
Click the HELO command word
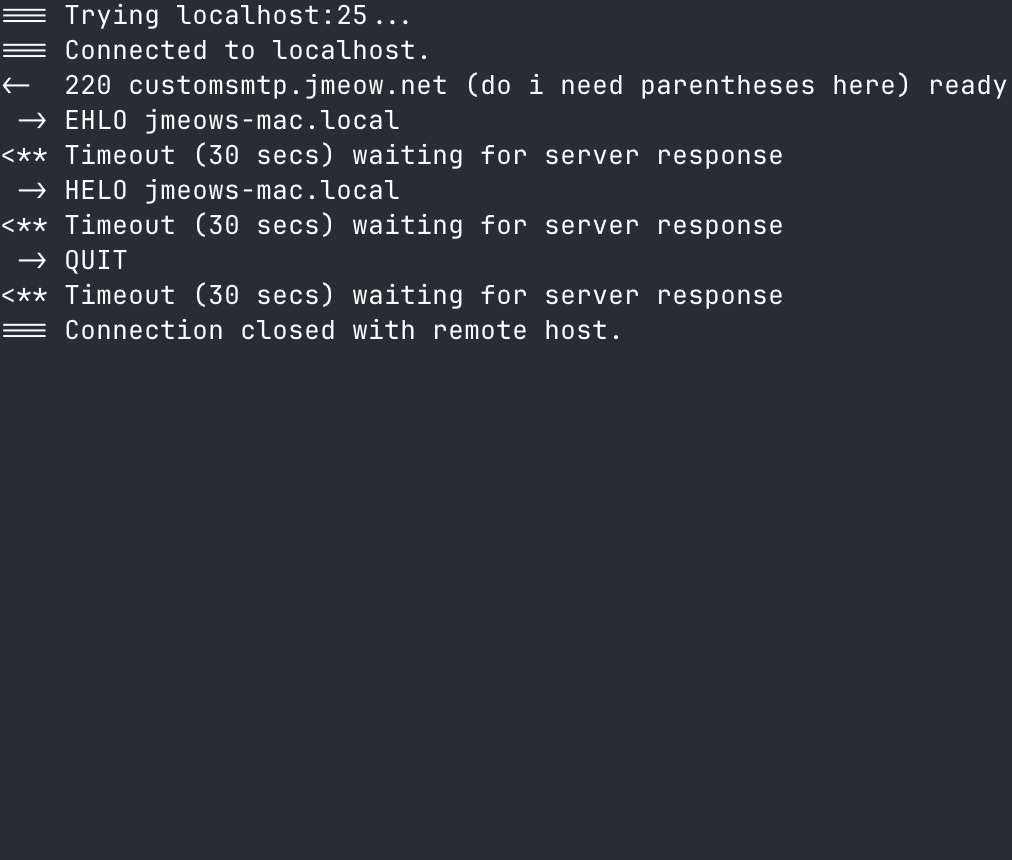(x=96, y=191)
